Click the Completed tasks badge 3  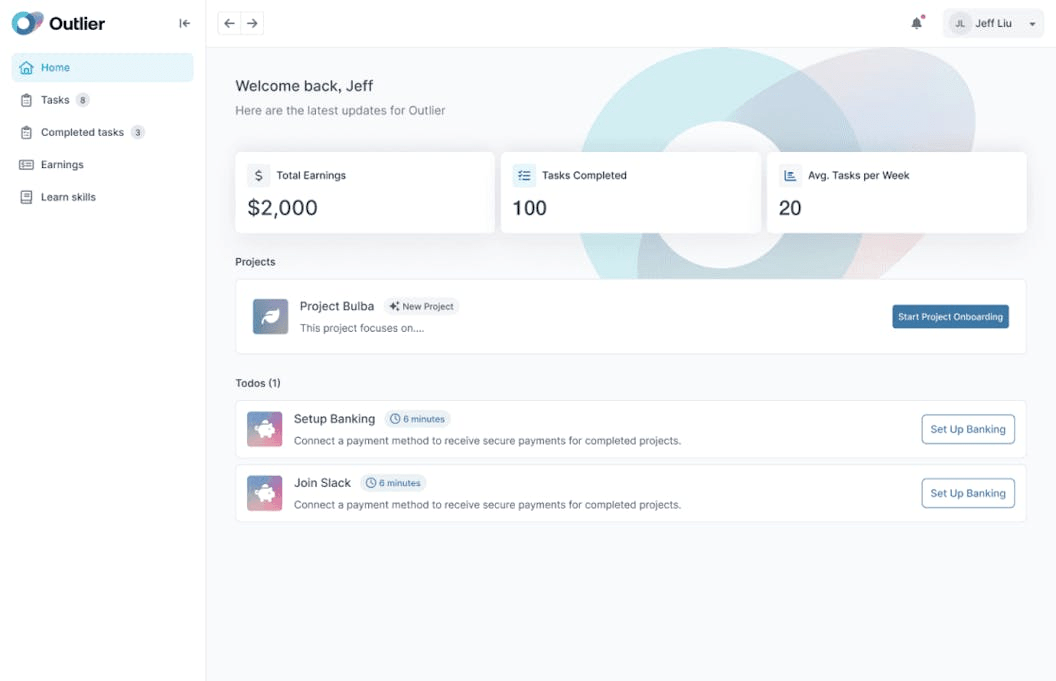[x=137, y=132]
